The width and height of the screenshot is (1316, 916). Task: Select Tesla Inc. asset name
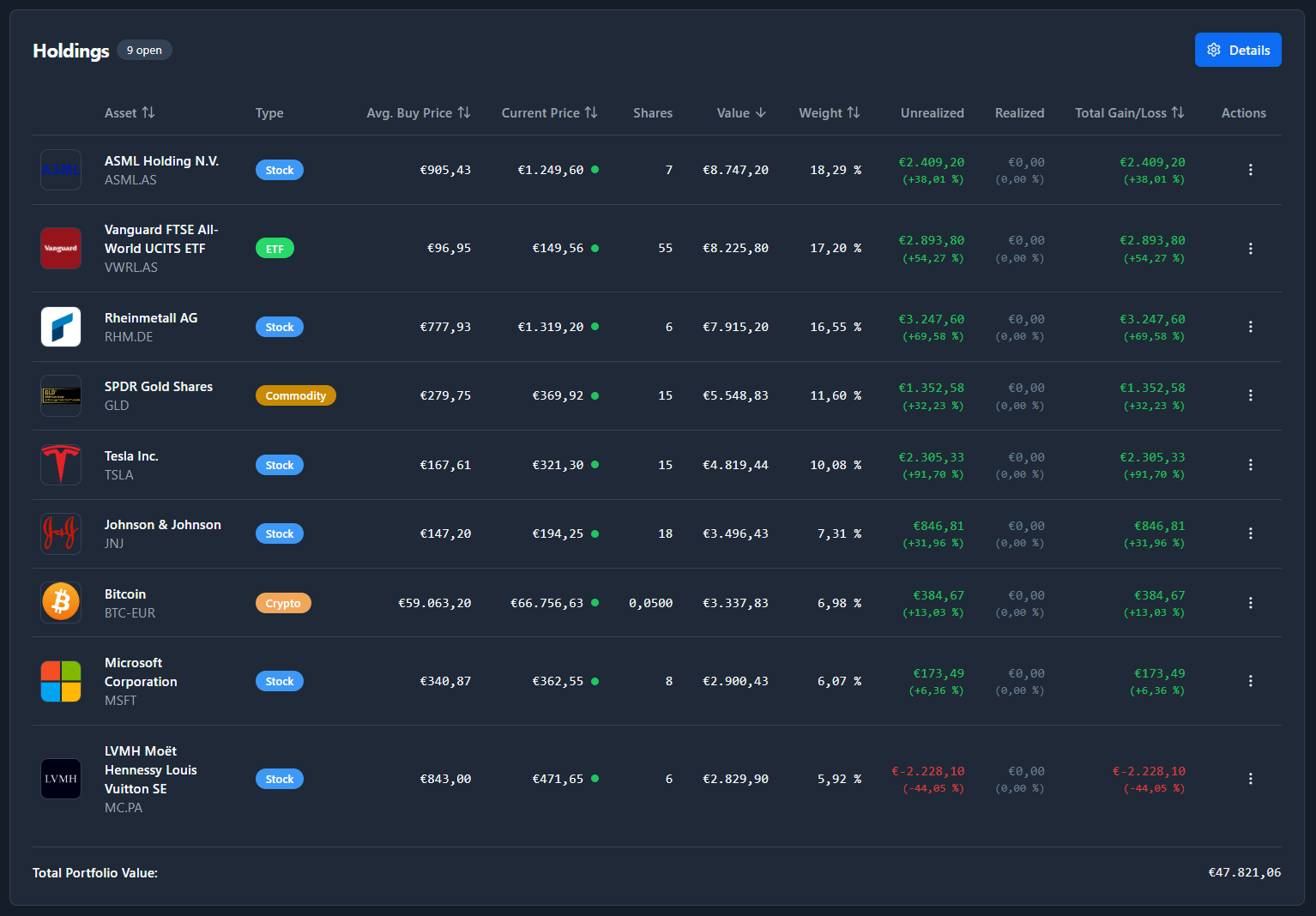131,455
